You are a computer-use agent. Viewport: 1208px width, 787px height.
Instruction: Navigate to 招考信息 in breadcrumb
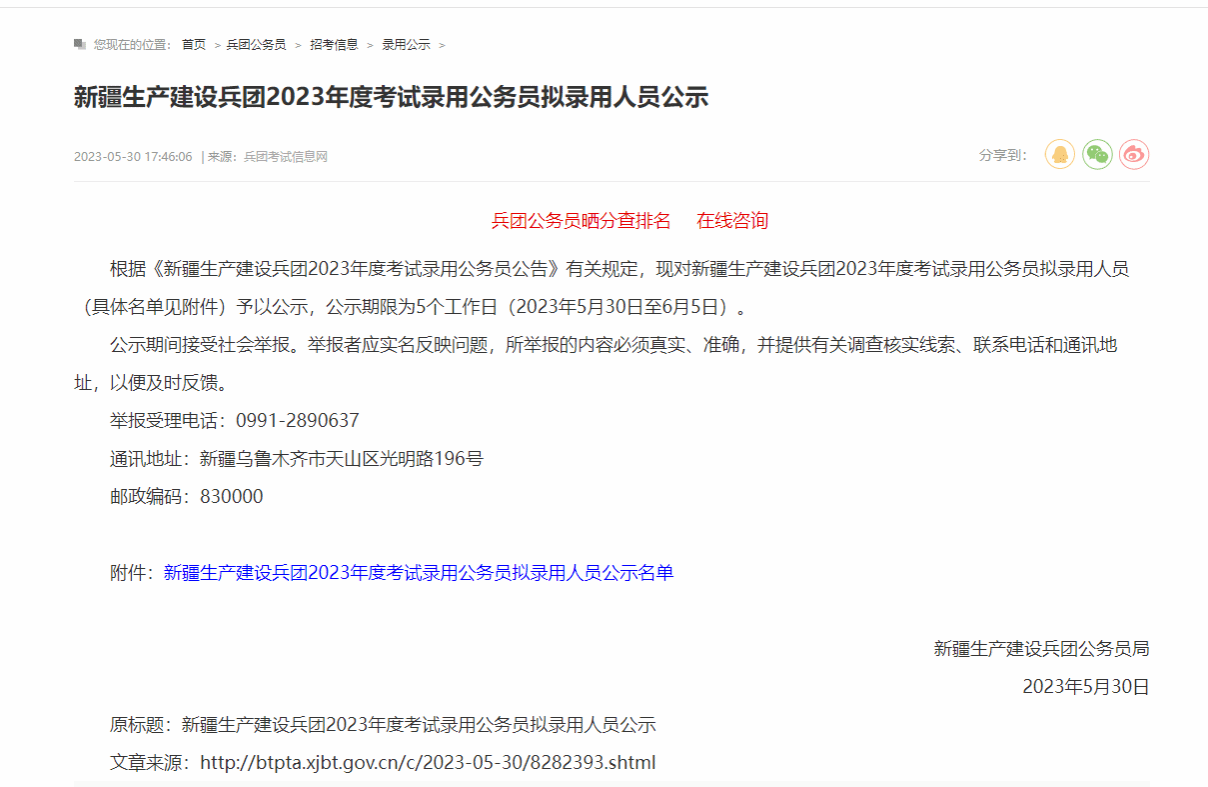334,45
